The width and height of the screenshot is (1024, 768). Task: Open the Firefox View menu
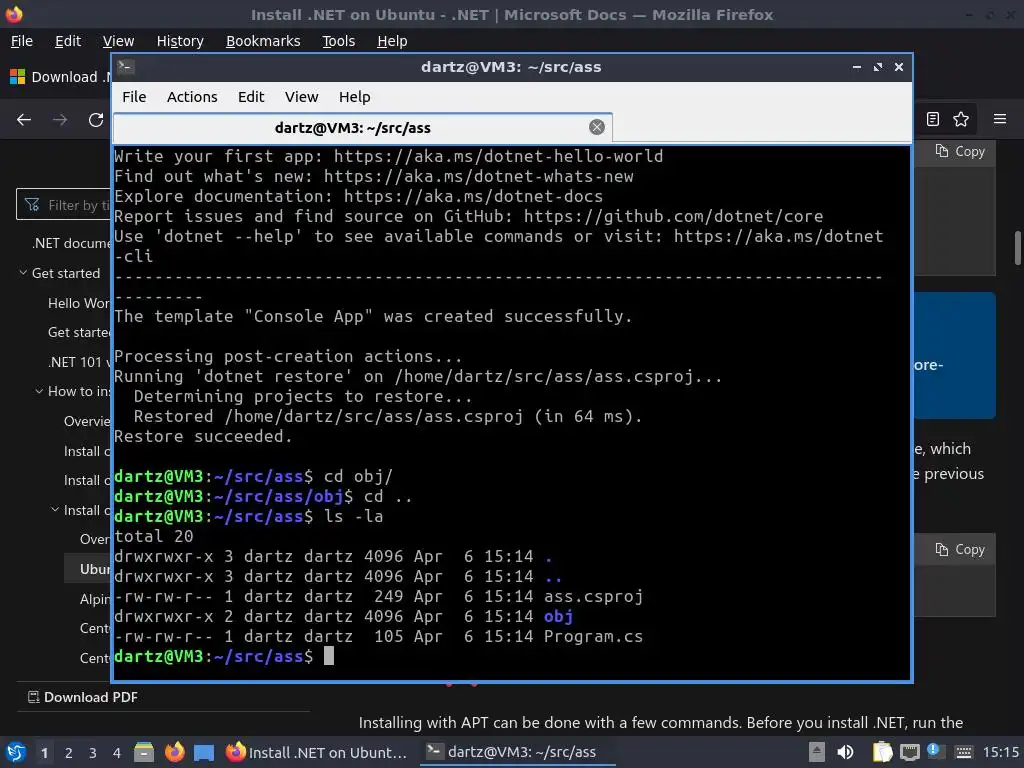(x=118, y=41)
